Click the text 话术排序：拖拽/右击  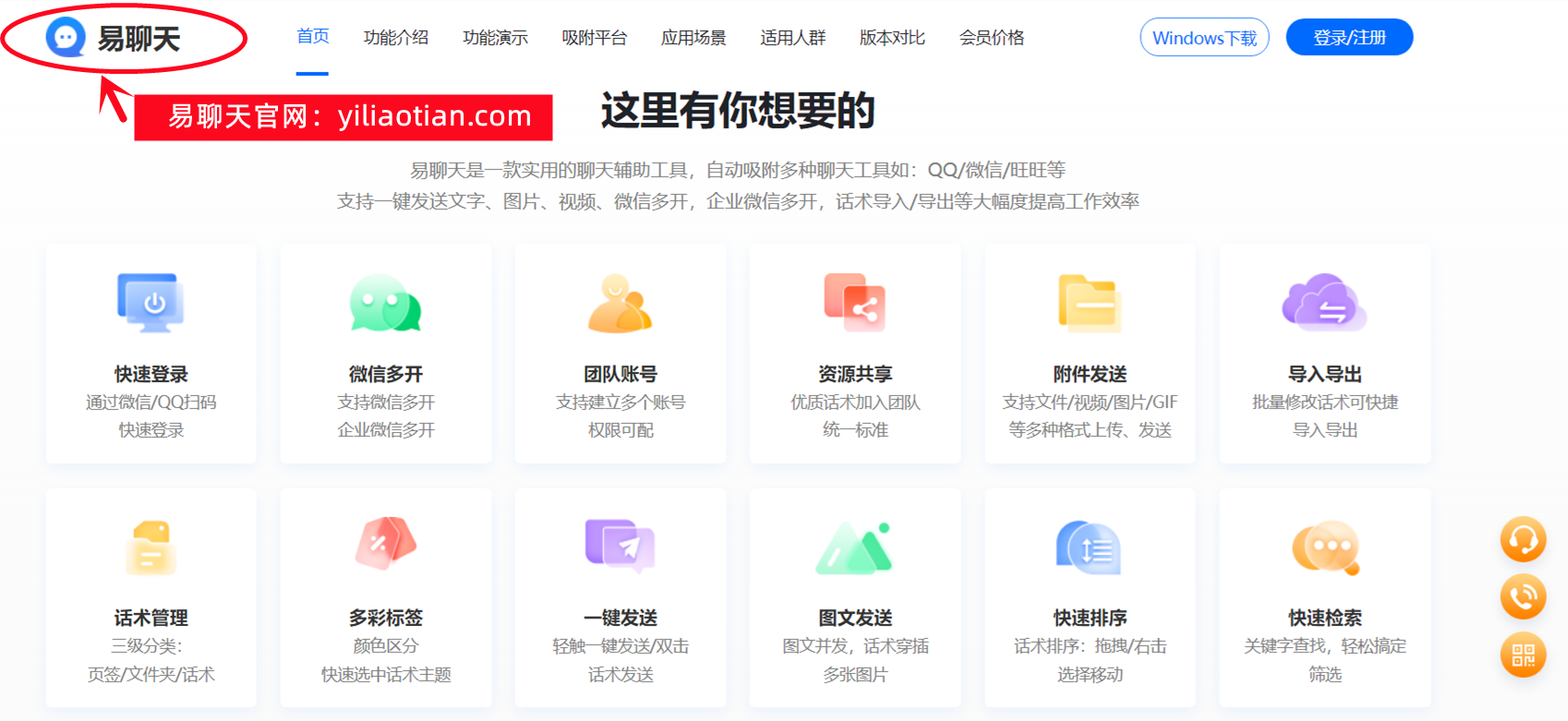coord(1090,646)
